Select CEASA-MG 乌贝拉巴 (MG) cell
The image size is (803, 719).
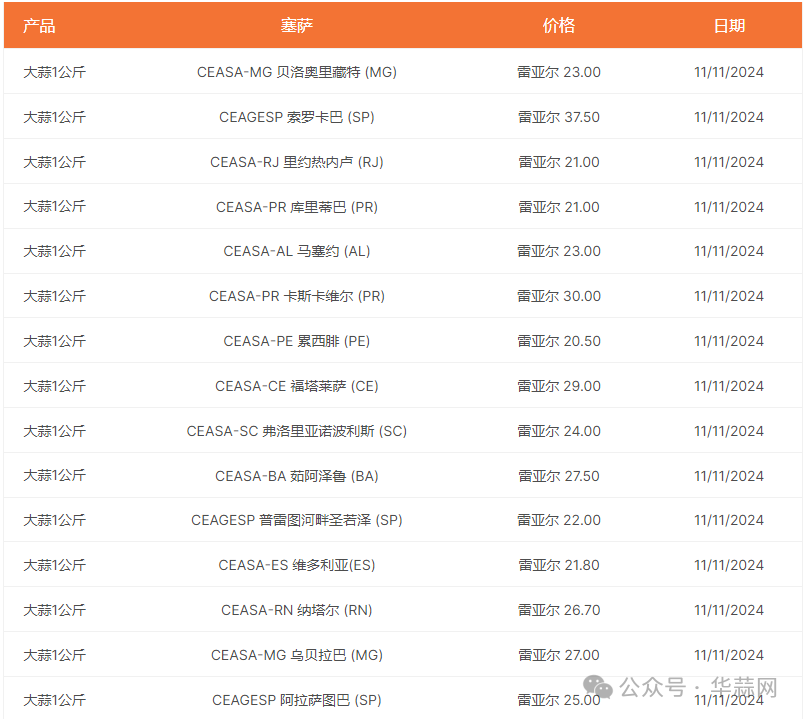click(297, 656)
